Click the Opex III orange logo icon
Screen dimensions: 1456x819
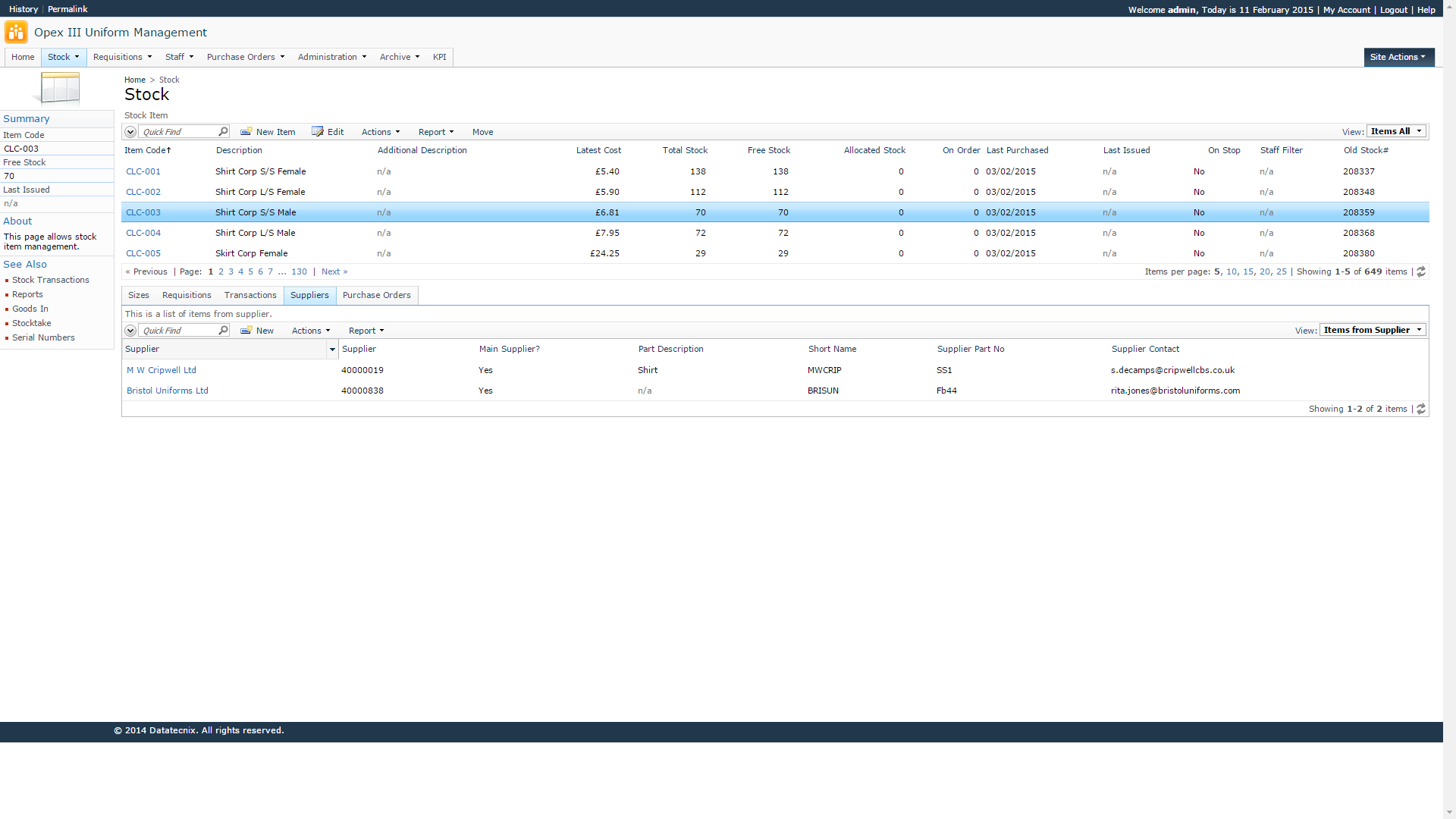(x=16, y=33)
